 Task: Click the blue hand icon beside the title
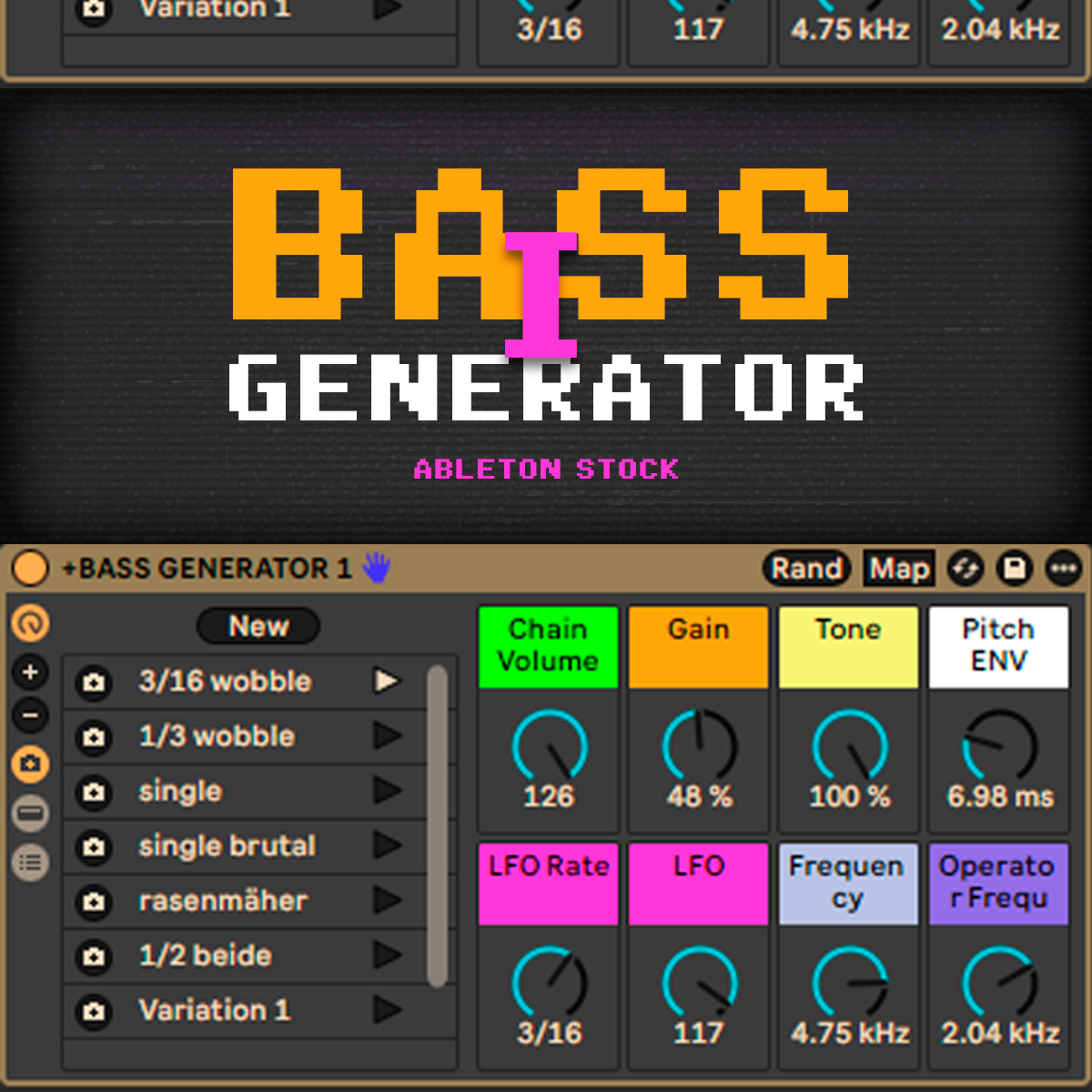click(x=376, y=568)
